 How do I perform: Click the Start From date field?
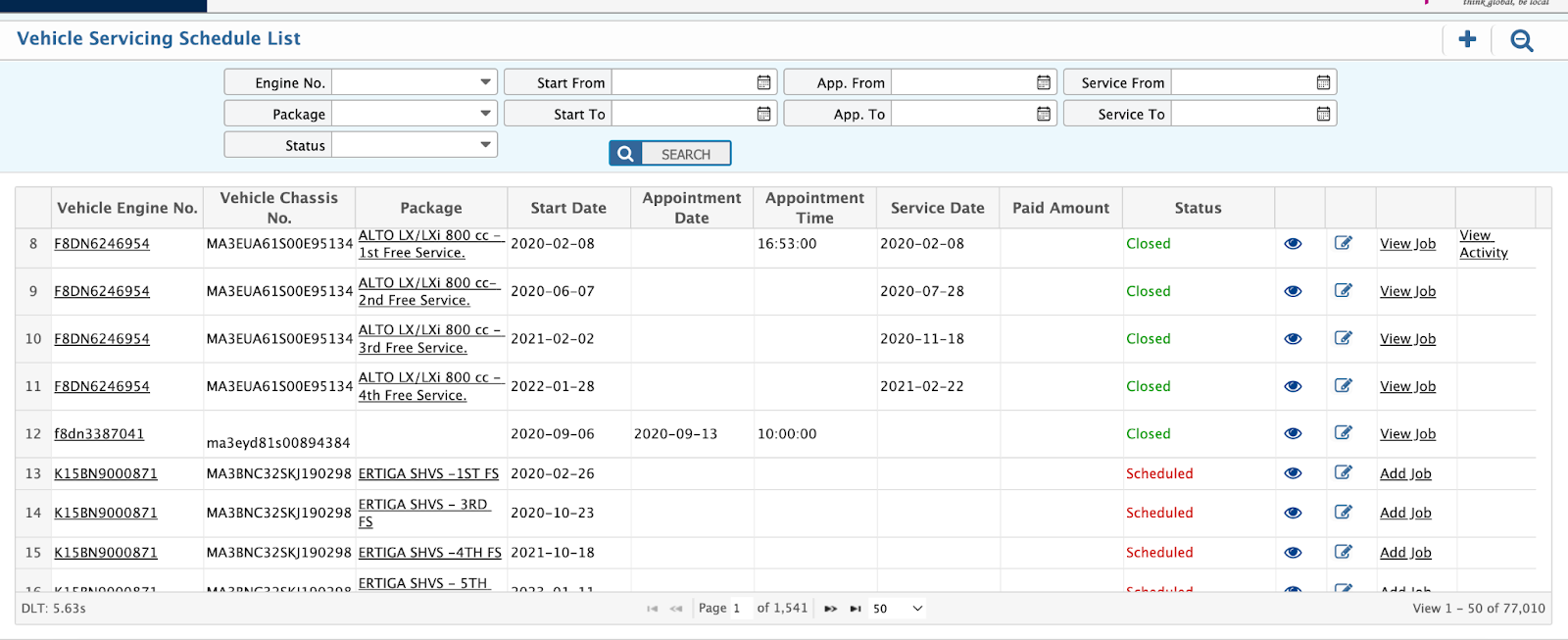(684, 82)
